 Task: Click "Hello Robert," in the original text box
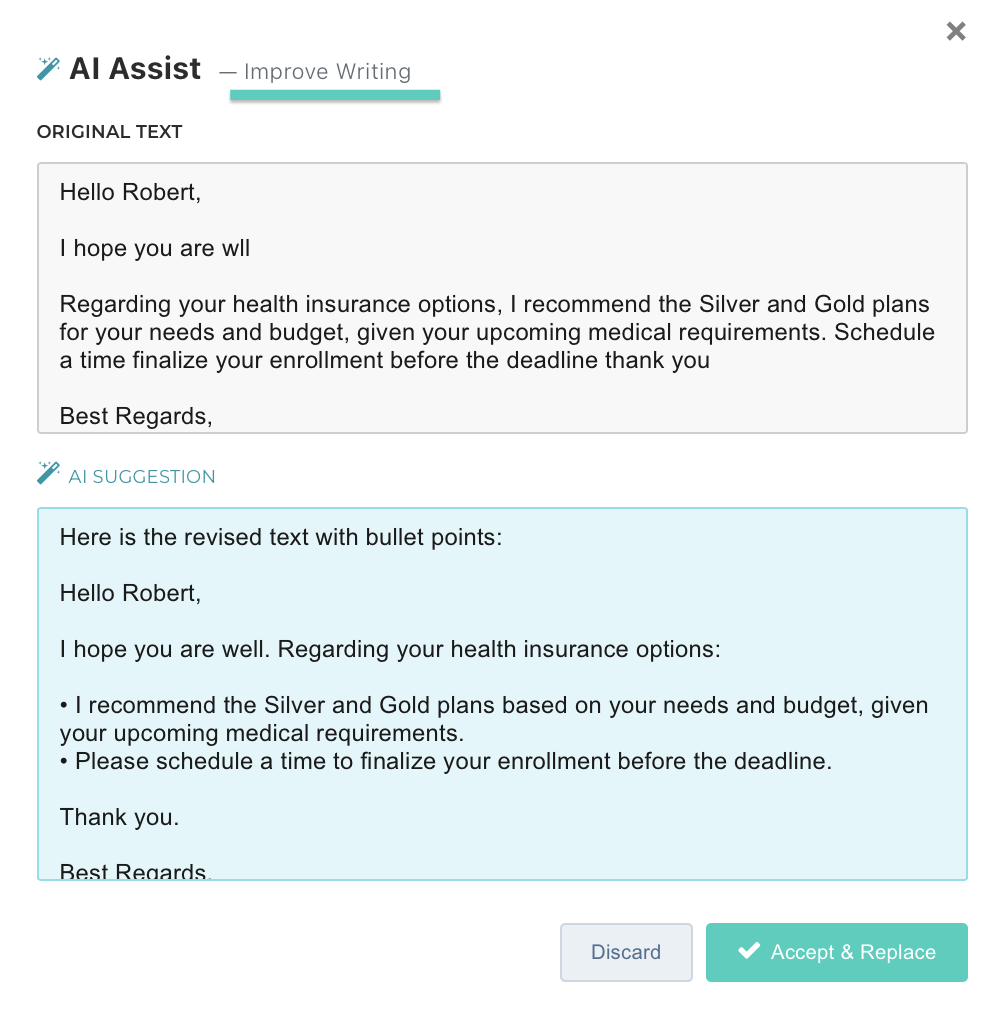point(130,192)
